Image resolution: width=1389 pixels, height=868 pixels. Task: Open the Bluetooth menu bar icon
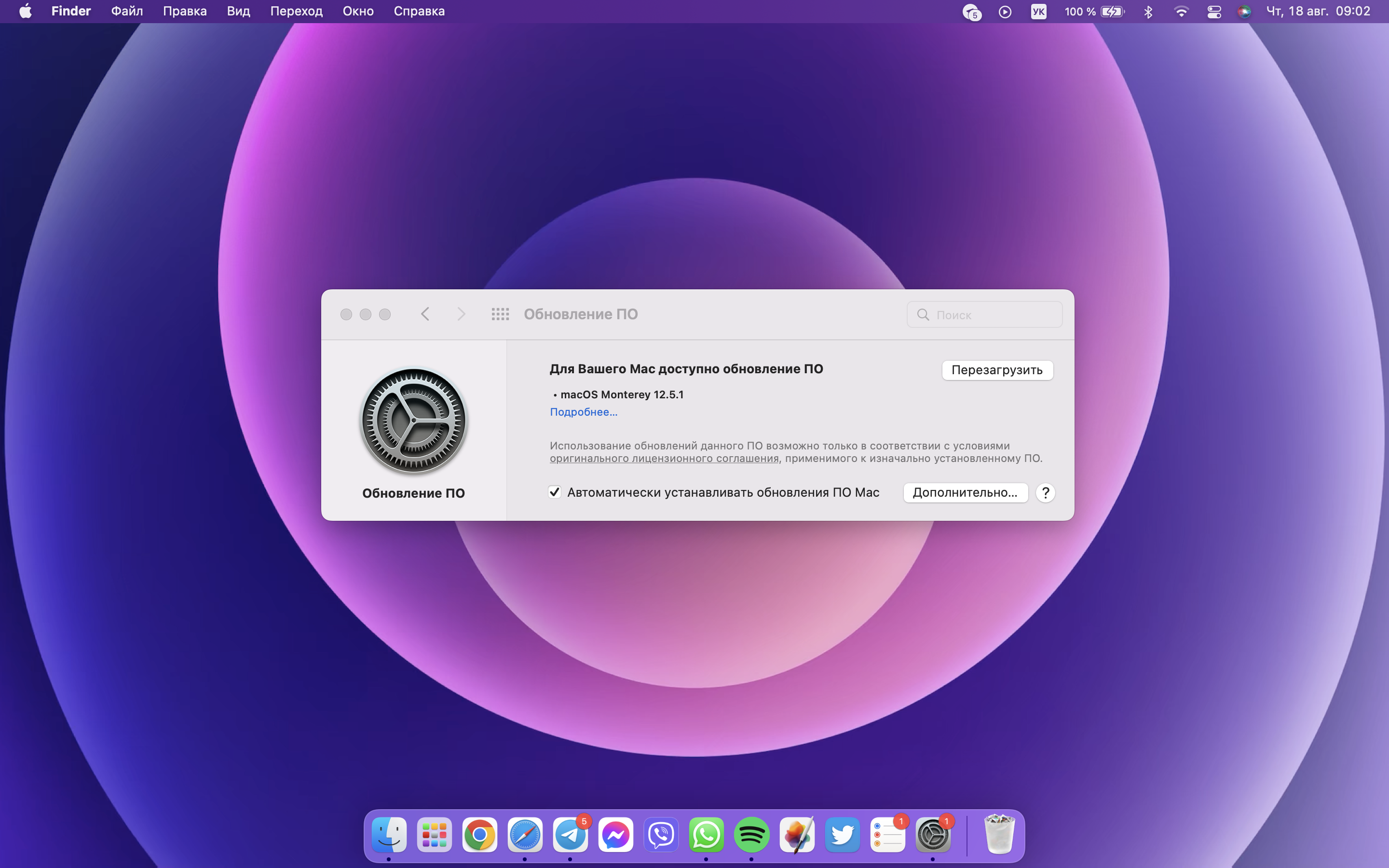(x=1148, y=12)
